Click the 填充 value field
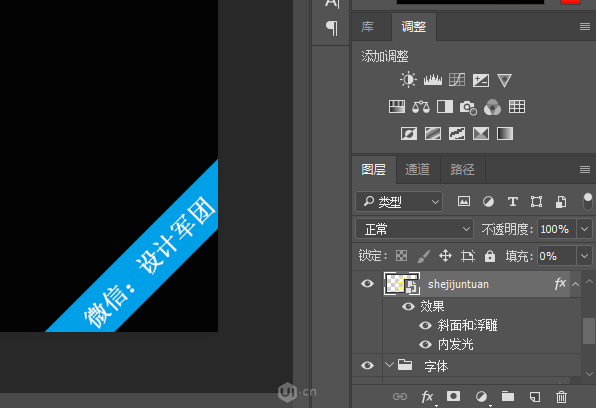 (556, 256)
